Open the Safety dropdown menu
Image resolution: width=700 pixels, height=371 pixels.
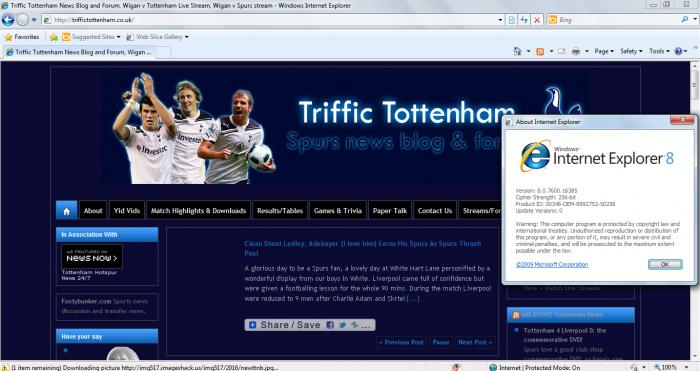(631, 51)
